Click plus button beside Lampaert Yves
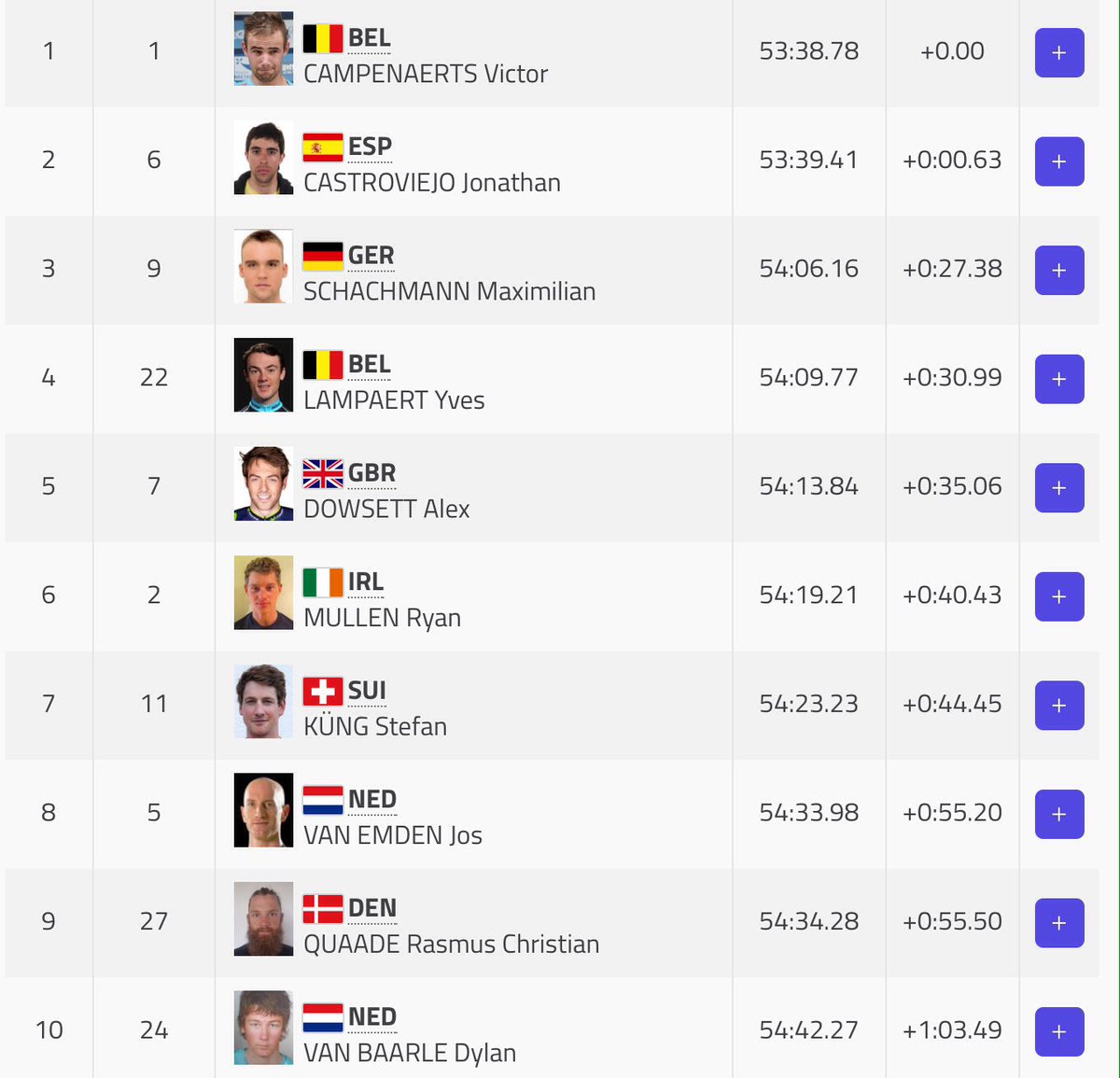 pos(1059,379)
